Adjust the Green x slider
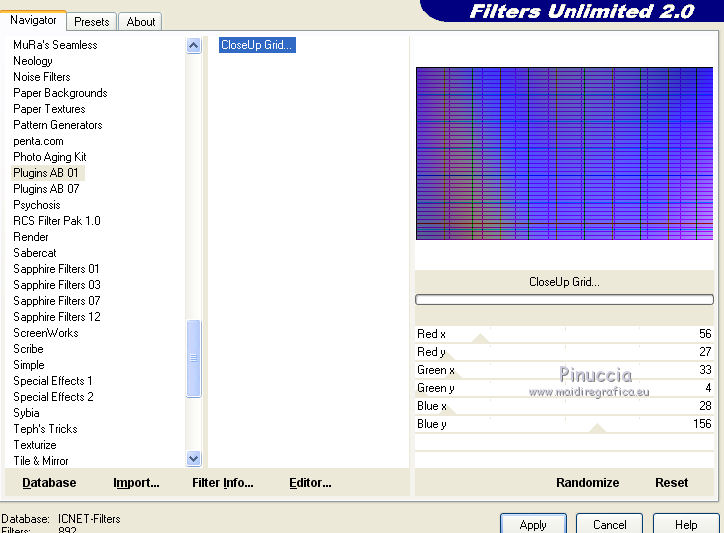 click(564, 370)
